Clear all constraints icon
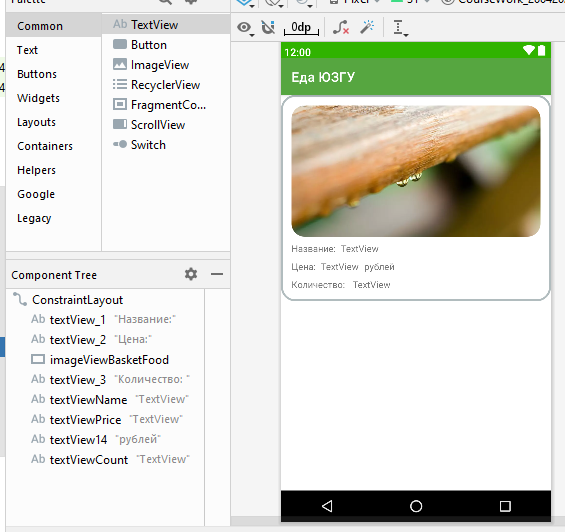 click(x=341, y=27)
